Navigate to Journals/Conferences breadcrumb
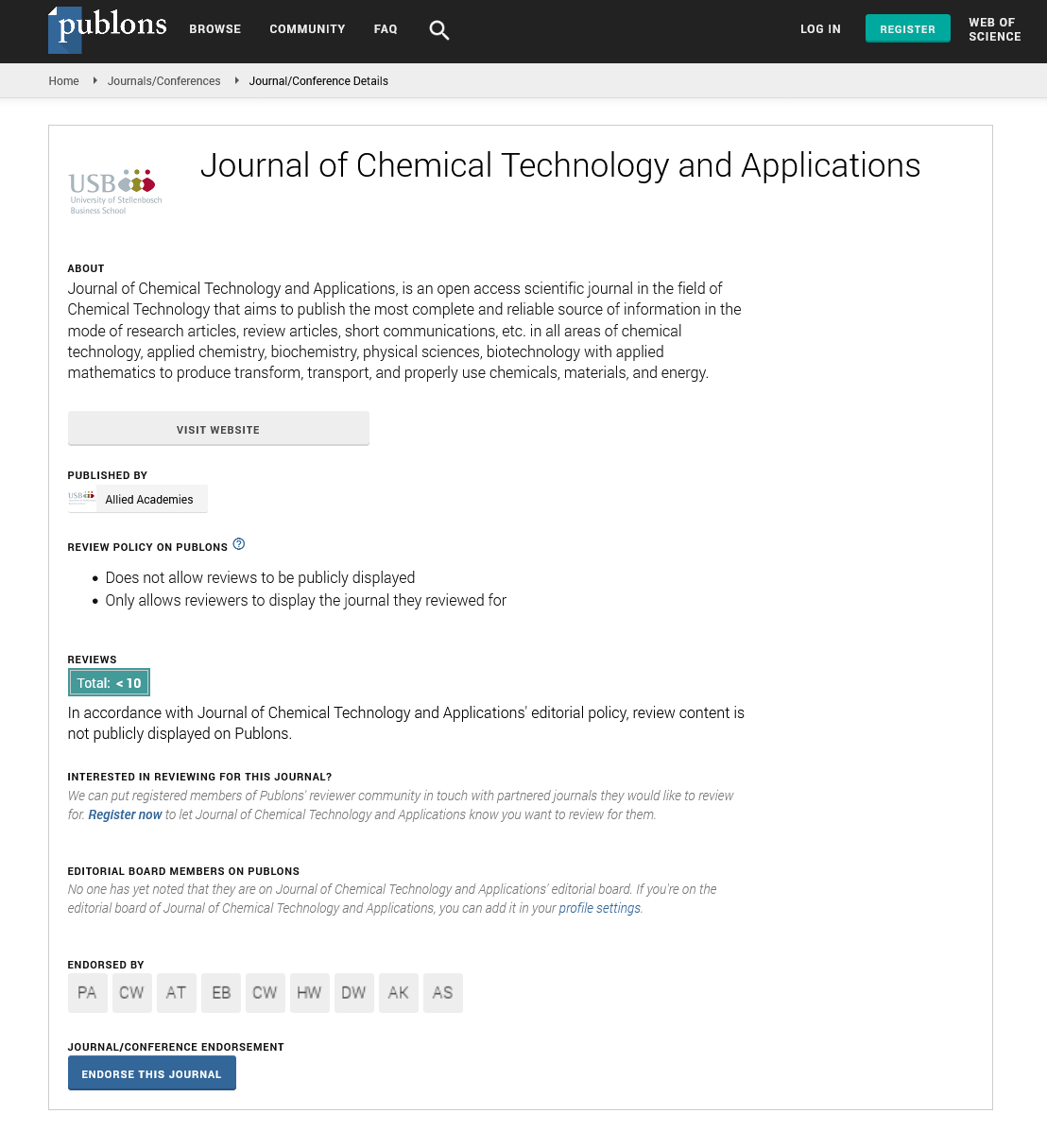The width and height of the screenshot is (1047, 1148). (x=163, y=81)
